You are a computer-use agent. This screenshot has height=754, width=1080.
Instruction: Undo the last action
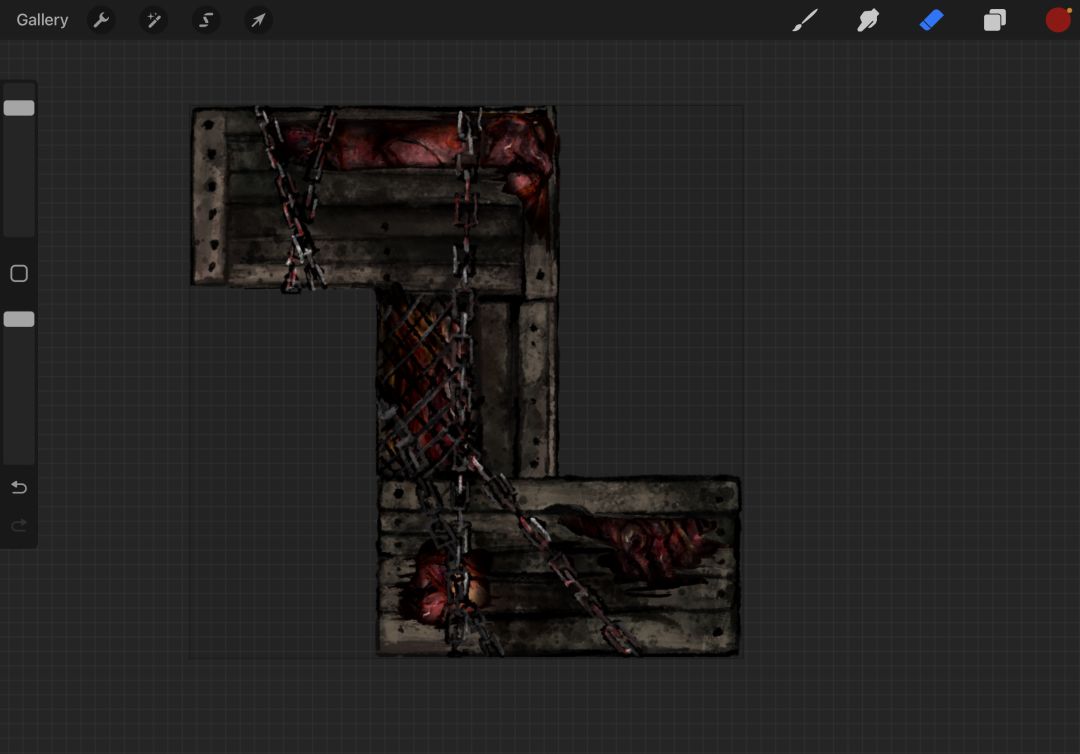click(x=19, y=488)
